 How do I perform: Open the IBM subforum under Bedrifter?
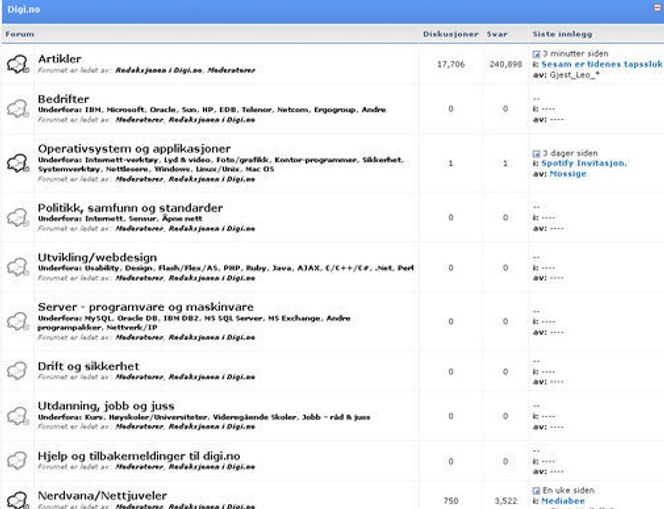(x=93, y=110)
